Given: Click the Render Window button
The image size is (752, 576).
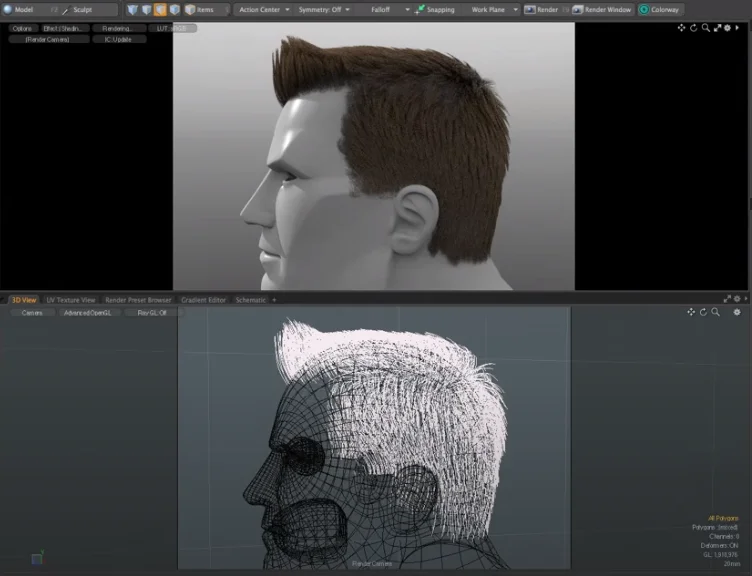Looking at the screenshot, I should (x=602, y=10).
